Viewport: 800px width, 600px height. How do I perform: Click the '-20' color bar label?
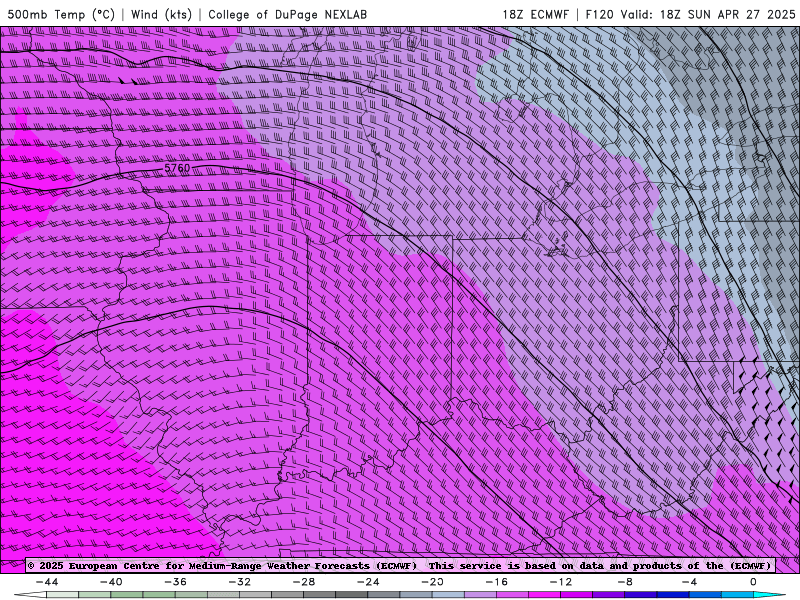point(433,582)
